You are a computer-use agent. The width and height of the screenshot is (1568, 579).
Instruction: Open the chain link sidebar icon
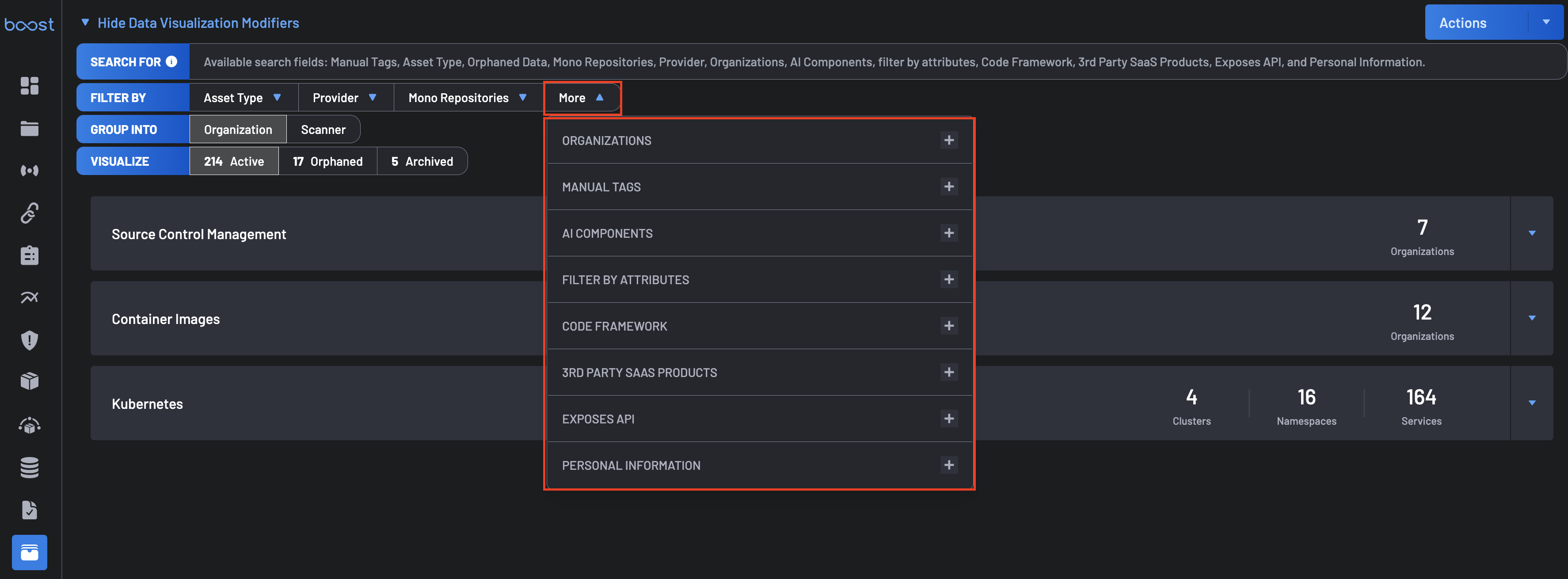[29, 213]
